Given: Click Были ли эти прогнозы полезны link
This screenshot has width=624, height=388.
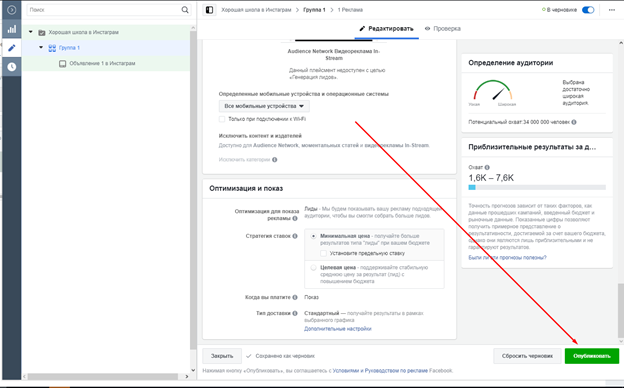Looking at the screenshot, I should (x=507, y=257).
